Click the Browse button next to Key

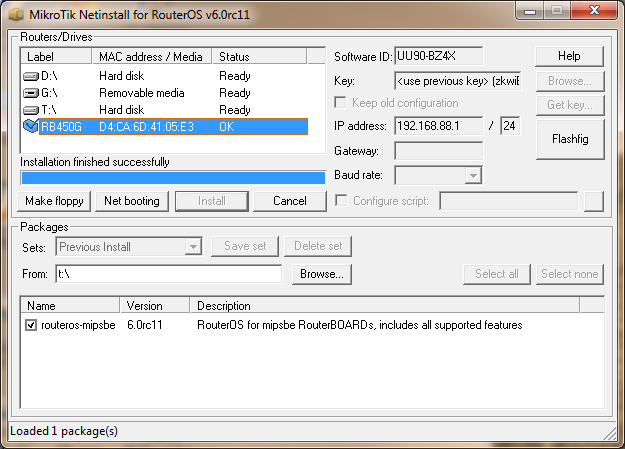(x=570, y=81)
